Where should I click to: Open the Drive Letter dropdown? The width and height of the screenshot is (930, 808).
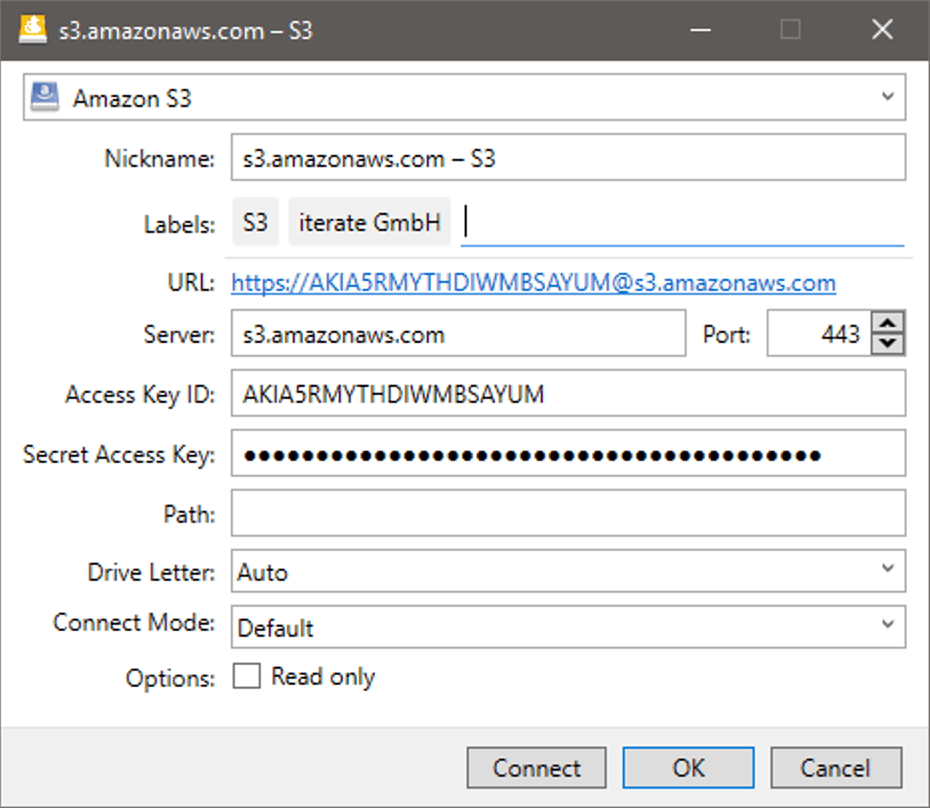(x=568, y=571)
